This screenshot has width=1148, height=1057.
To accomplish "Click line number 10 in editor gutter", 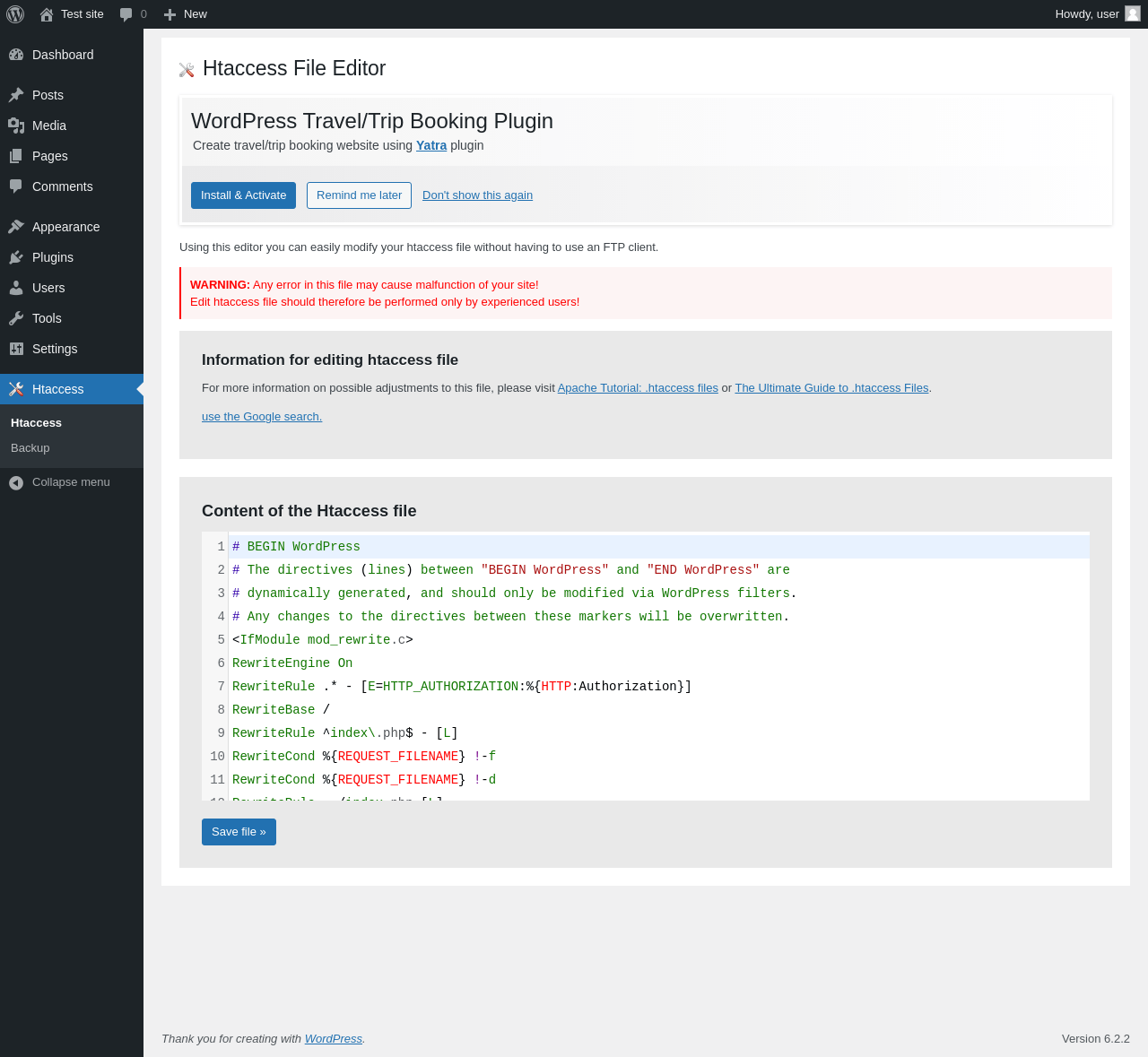I will 217,757.
